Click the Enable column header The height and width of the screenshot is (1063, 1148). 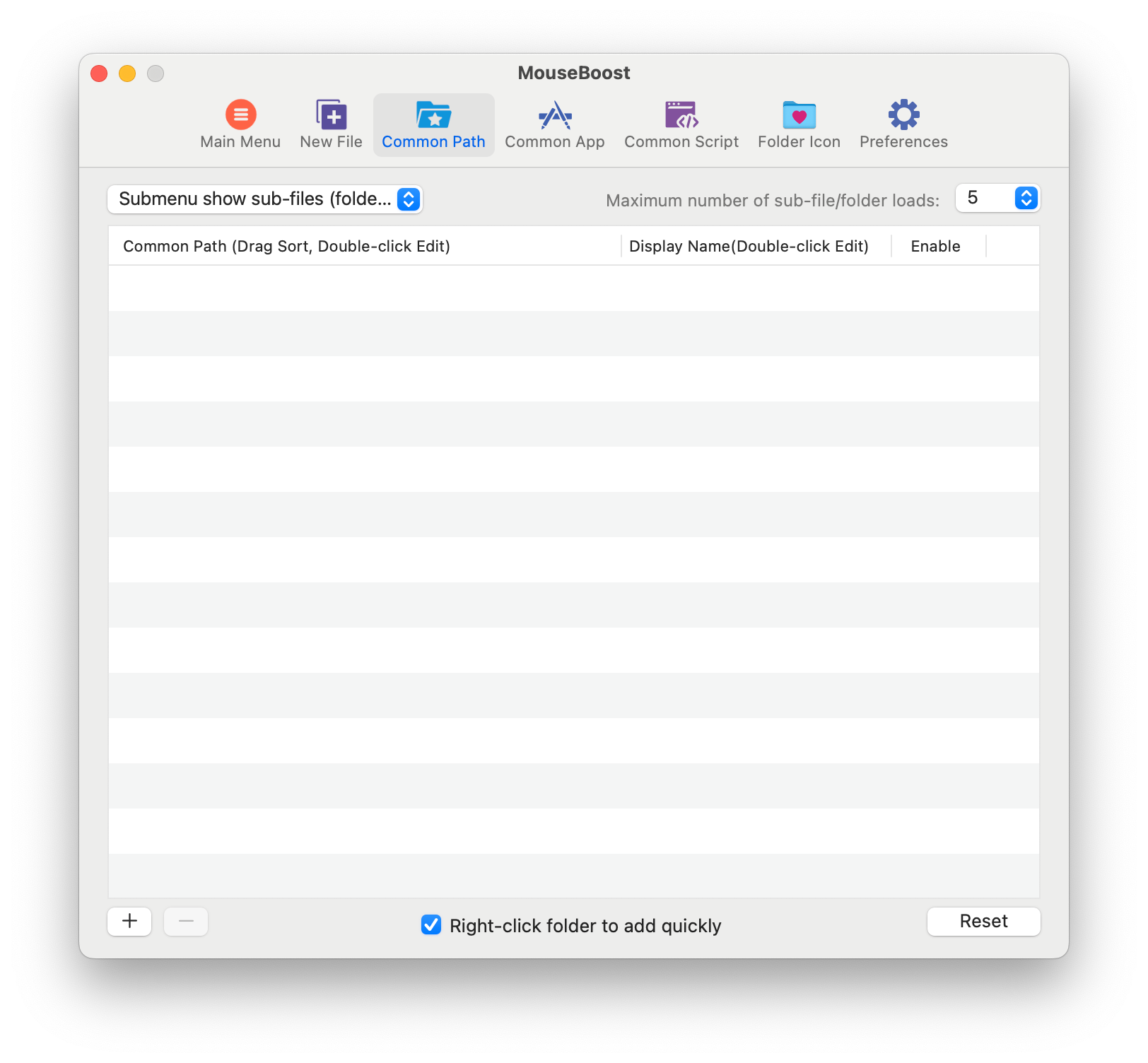coord(939,246)
